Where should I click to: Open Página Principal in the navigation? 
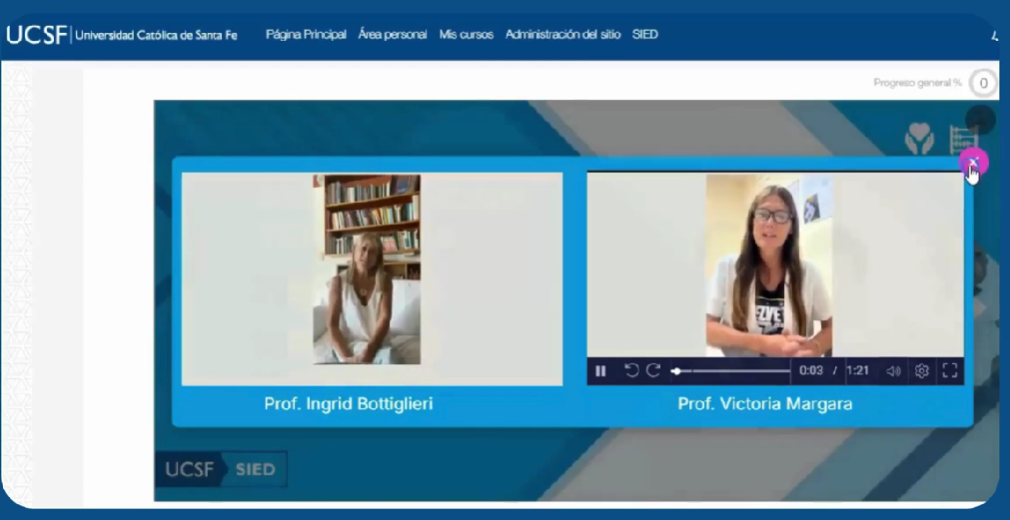pyautogui.click(x=306, y=34)
